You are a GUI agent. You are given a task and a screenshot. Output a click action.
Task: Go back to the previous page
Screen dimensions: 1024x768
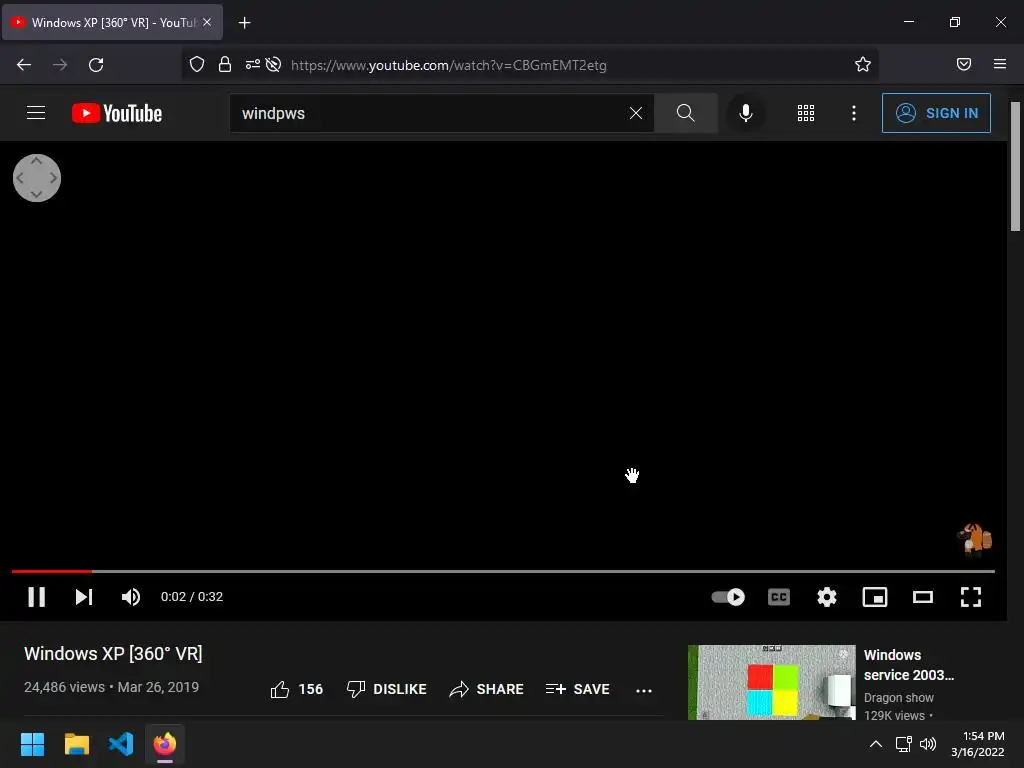pos(24,65)
